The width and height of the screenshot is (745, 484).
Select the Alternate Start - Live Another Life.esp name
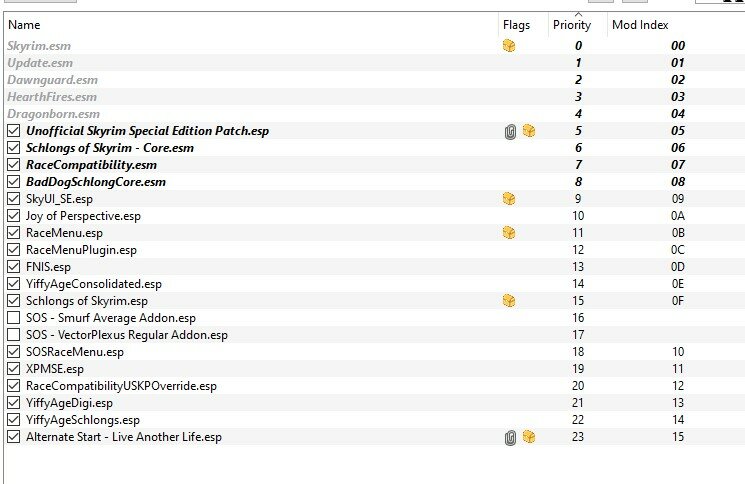[x=124, y=437]
